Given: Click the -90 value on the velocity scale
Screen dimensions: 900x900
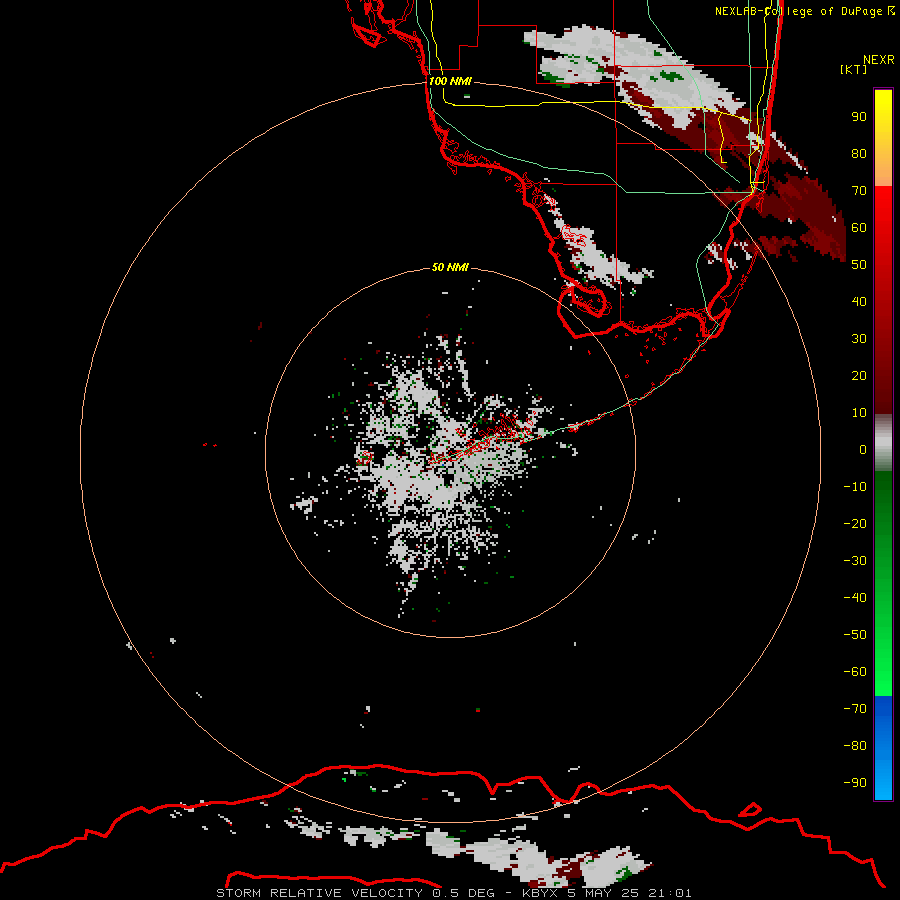Looking at the screenshot, I should coord(855,782).
